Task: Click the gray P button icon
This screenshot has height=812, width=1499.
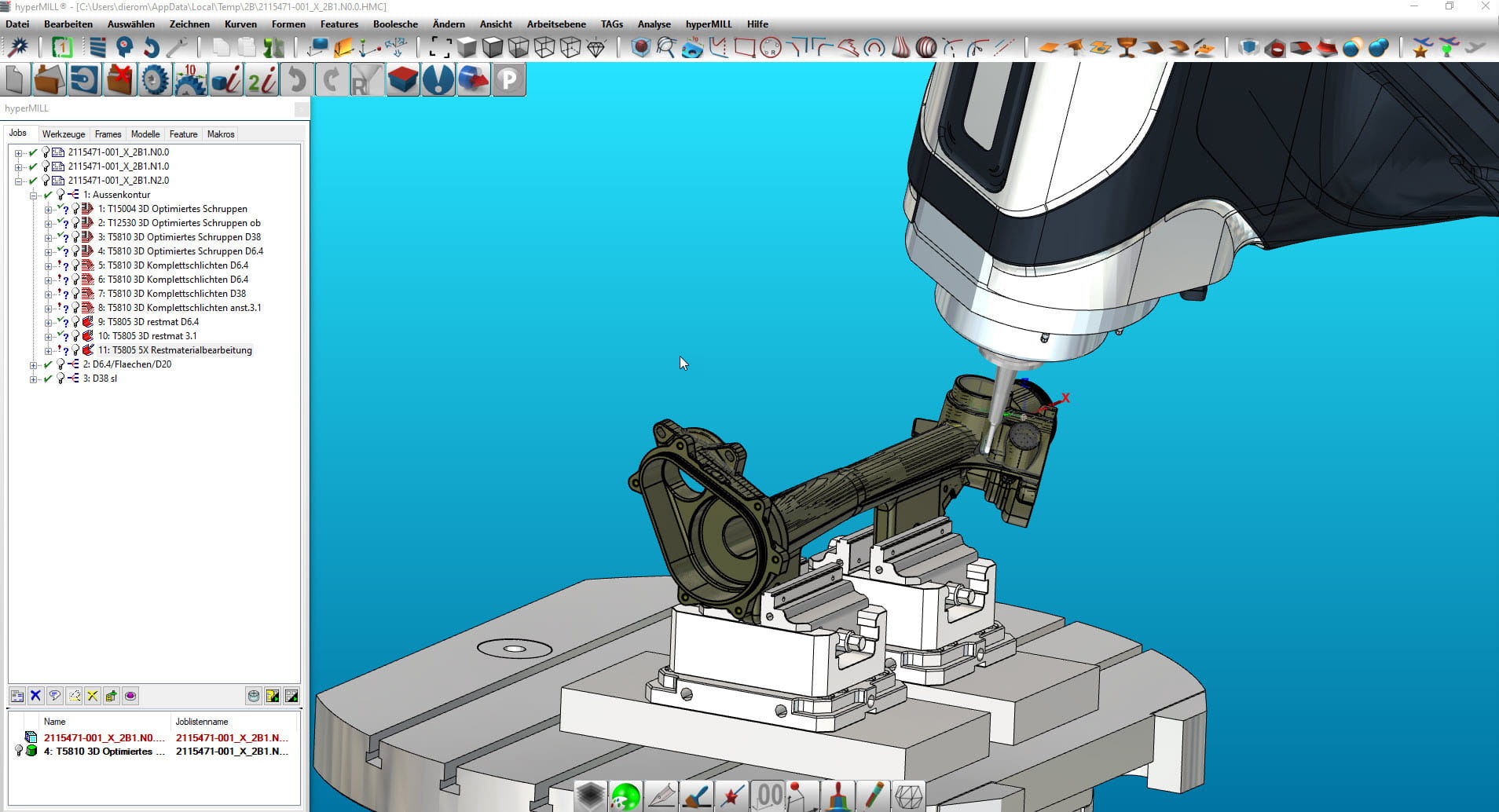Action: (x=508, y=80)
